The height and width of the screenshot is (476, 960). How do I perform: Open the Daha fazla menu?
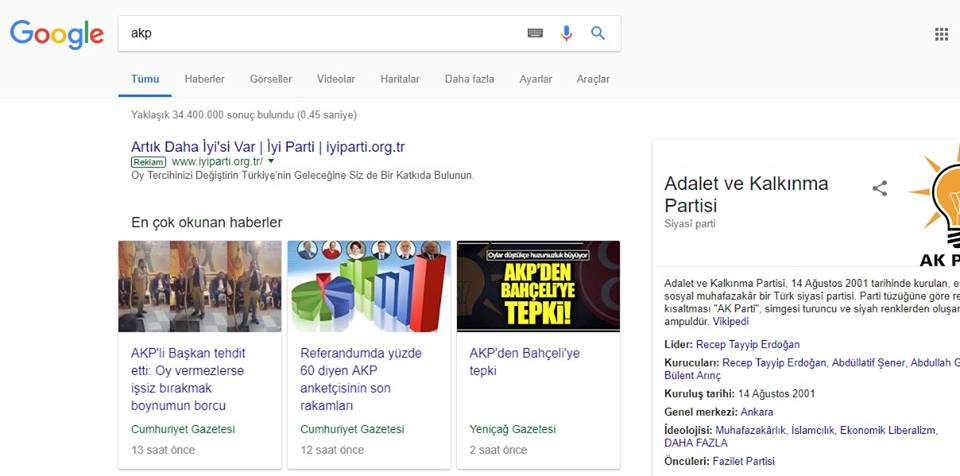click(469, 79)
